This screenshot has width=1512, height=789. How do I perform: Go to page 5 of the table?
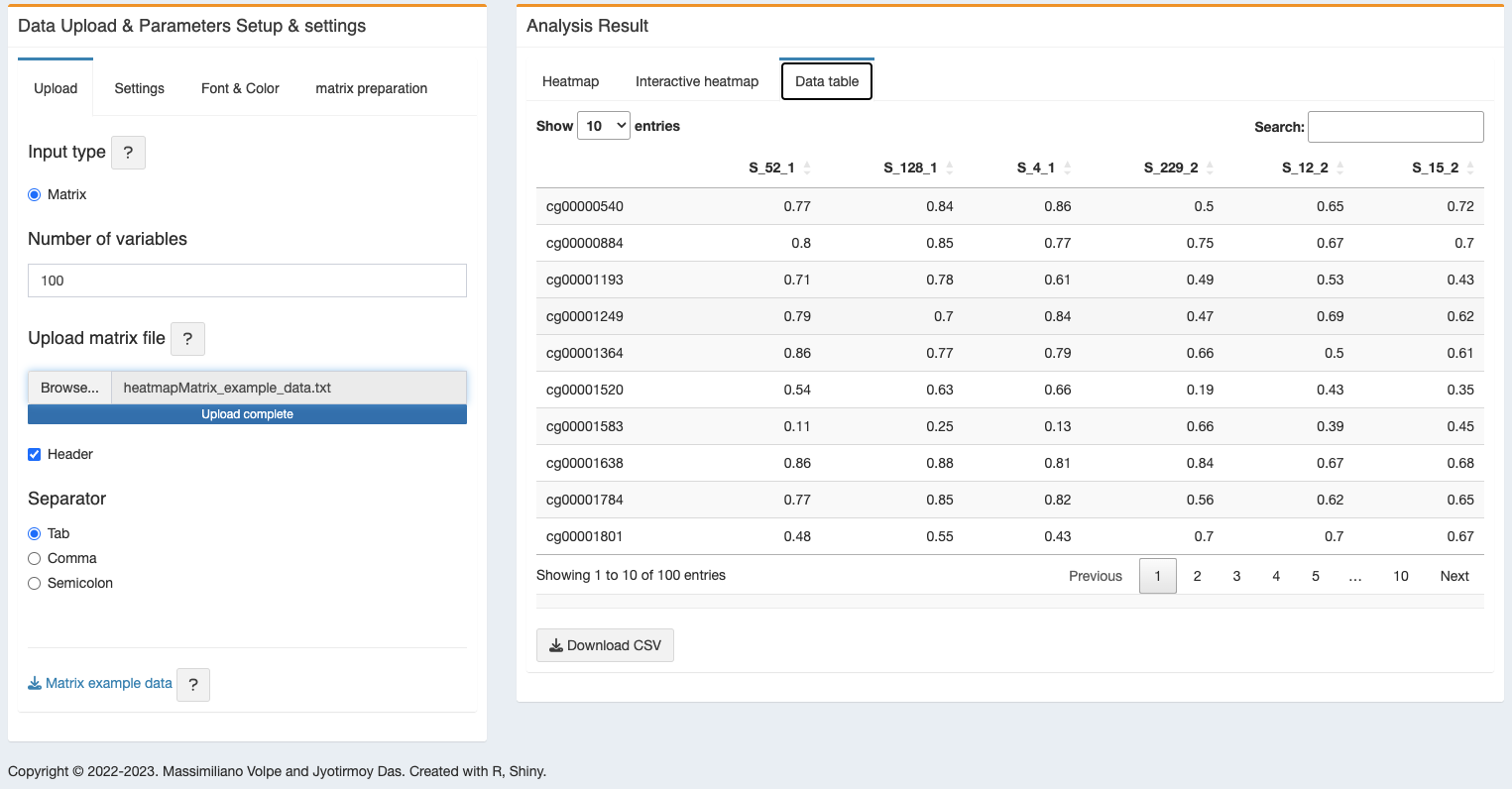[x=1316, y=576]
